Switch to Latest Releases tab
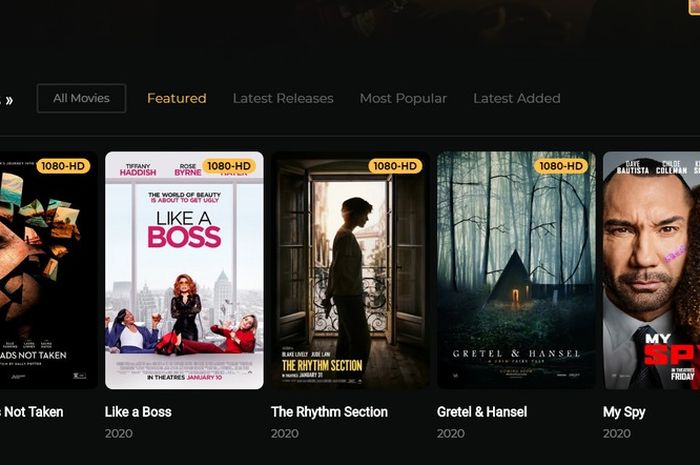The width and height of the screenshot is (700, 465). 283,98
